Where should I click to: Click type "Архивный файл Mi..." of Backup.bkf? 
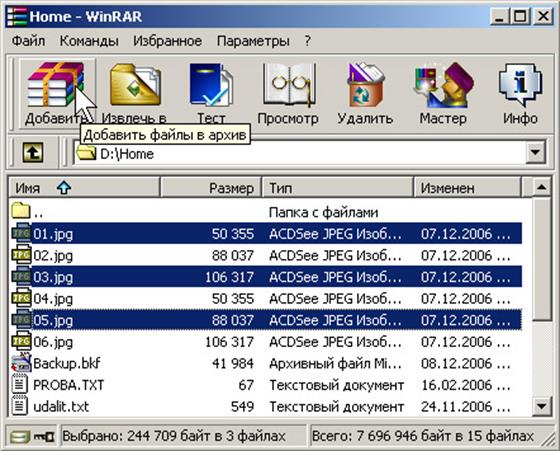coord(335,364)
